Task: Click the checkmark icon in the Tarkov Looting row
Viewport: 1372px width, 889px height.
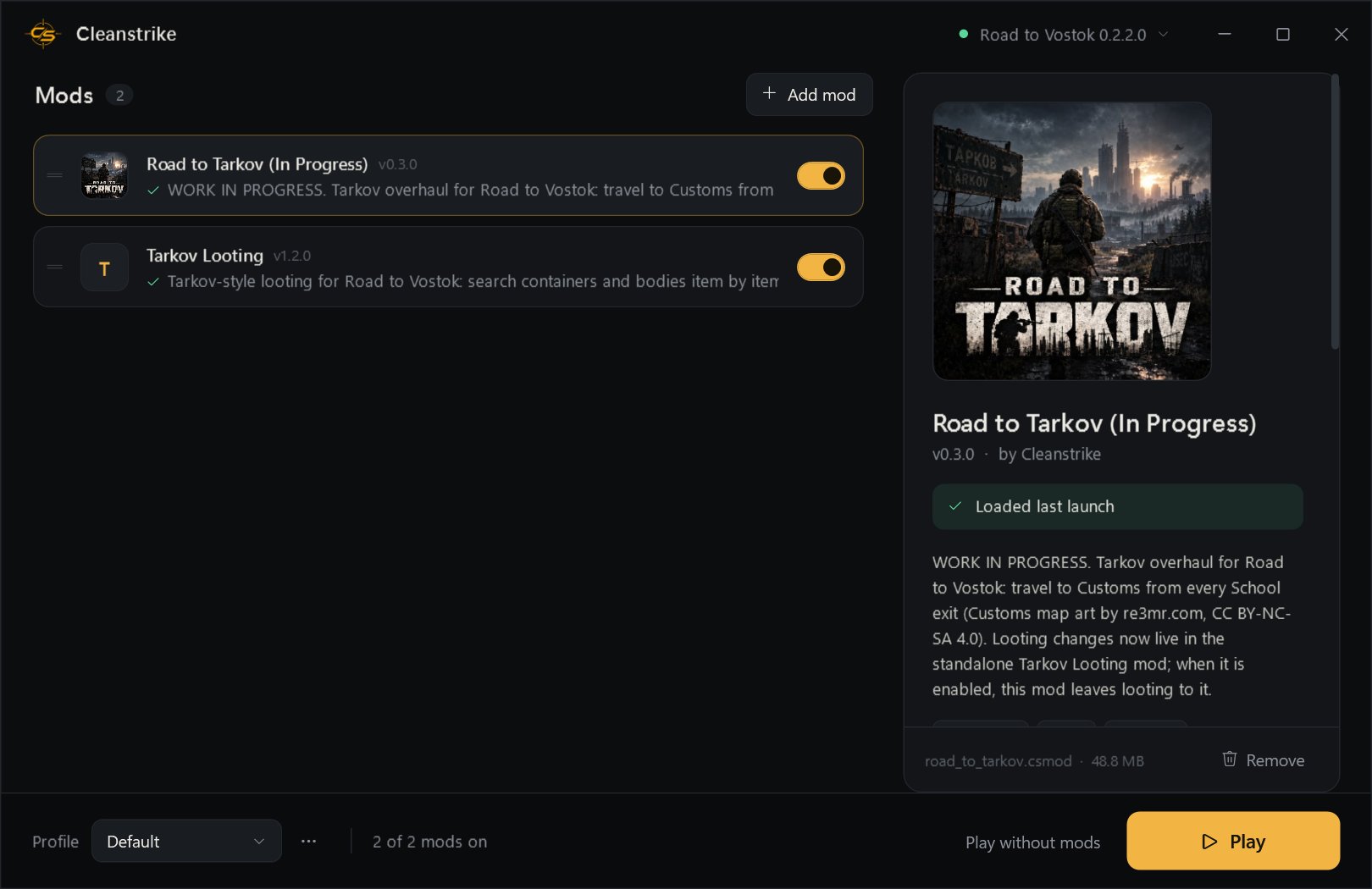Action: tap(153, 282)
